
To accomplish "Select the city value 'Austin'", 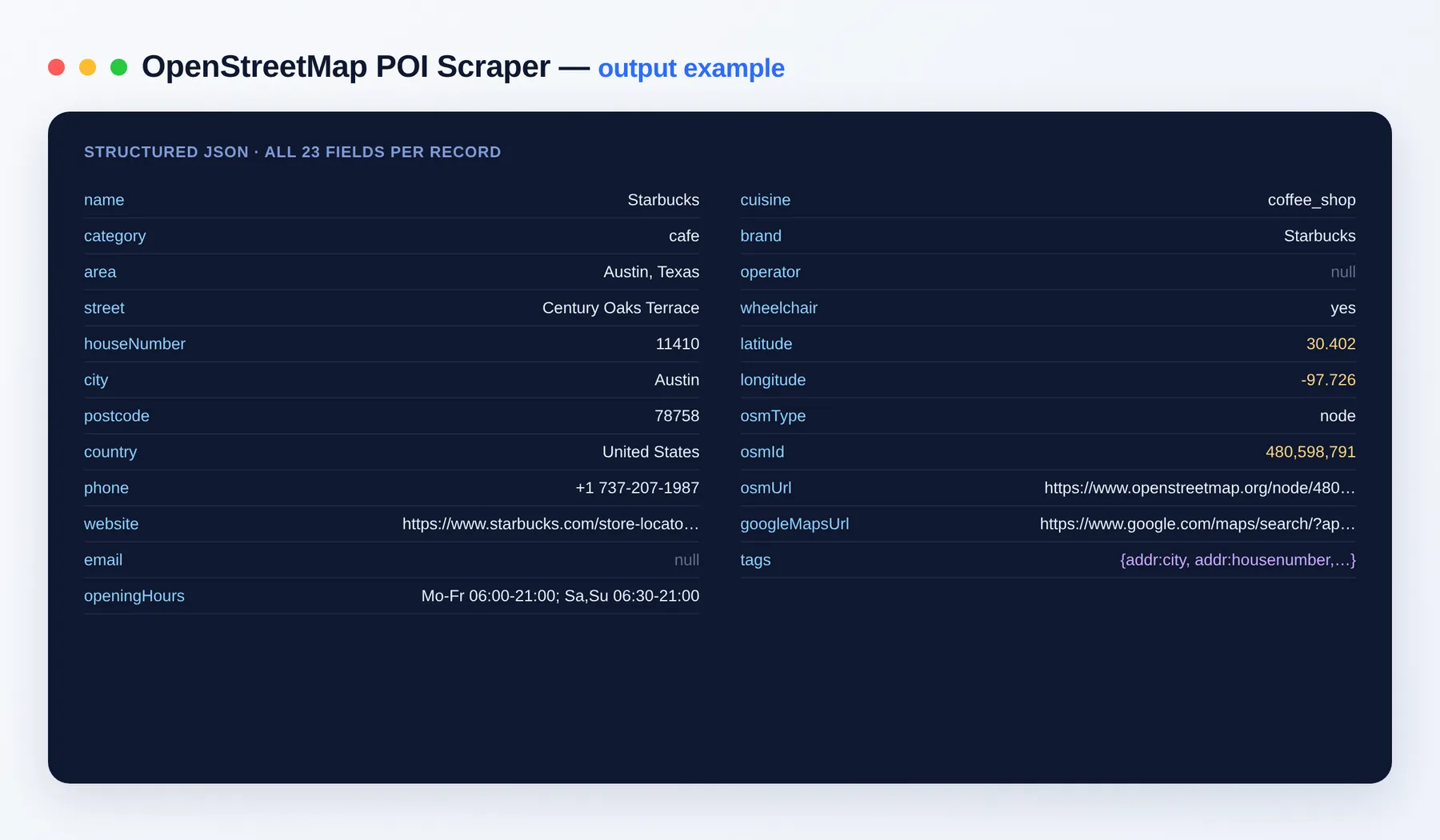I will (677, 380).
